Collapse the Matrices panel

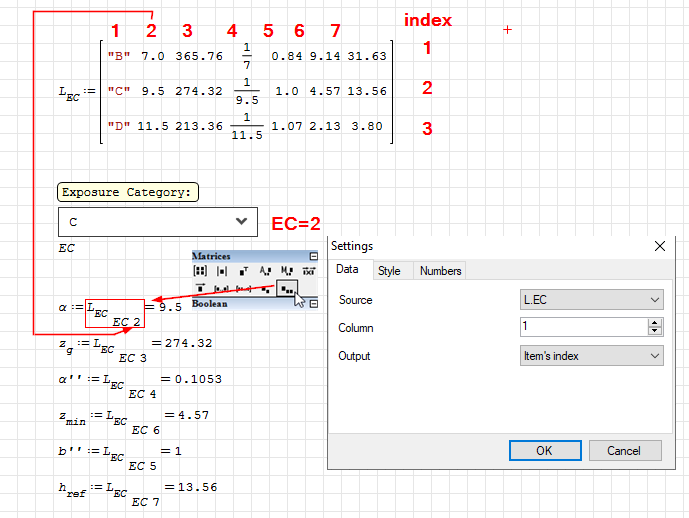coord(313,256)
